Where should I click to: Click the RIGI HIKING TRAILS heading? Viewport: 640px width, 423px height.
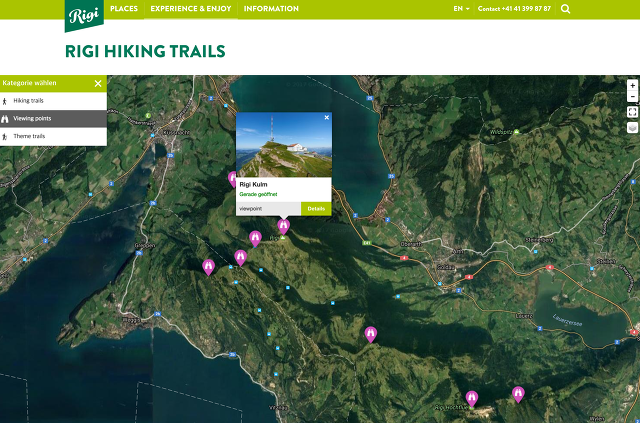[145, 51]
